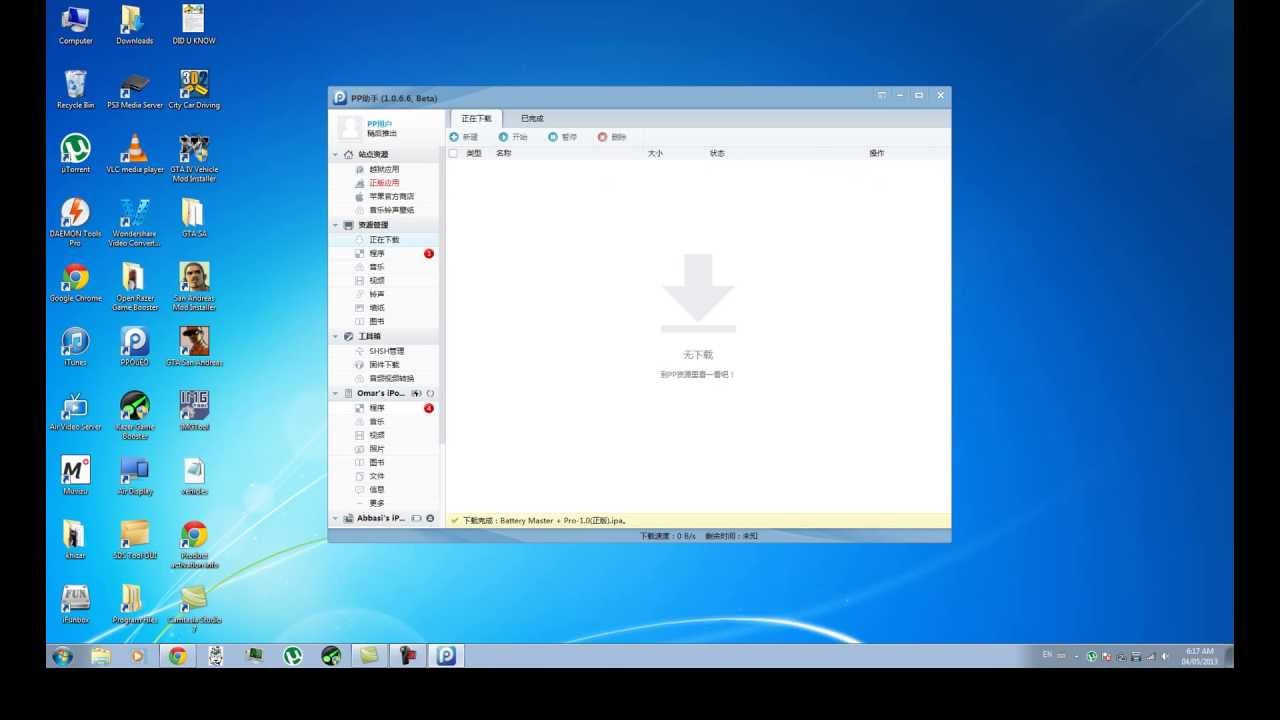1280x720 pixels.
Task: Open the Google Chrome desktop shortcut
Action: pyautogui.click(x=75, y=283)
